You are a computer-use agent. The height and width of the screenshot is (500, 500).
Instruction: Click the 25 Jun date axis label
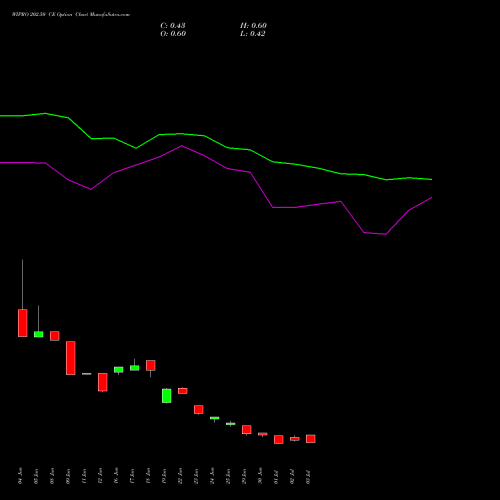228,476
